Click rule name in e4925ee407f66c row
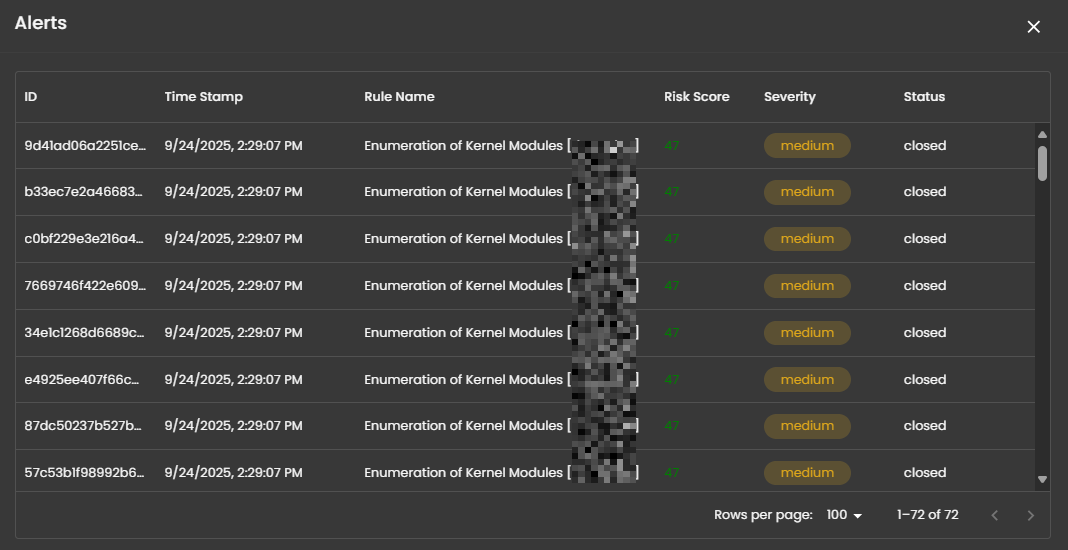 pyautogui.click(x=463, y=380)
